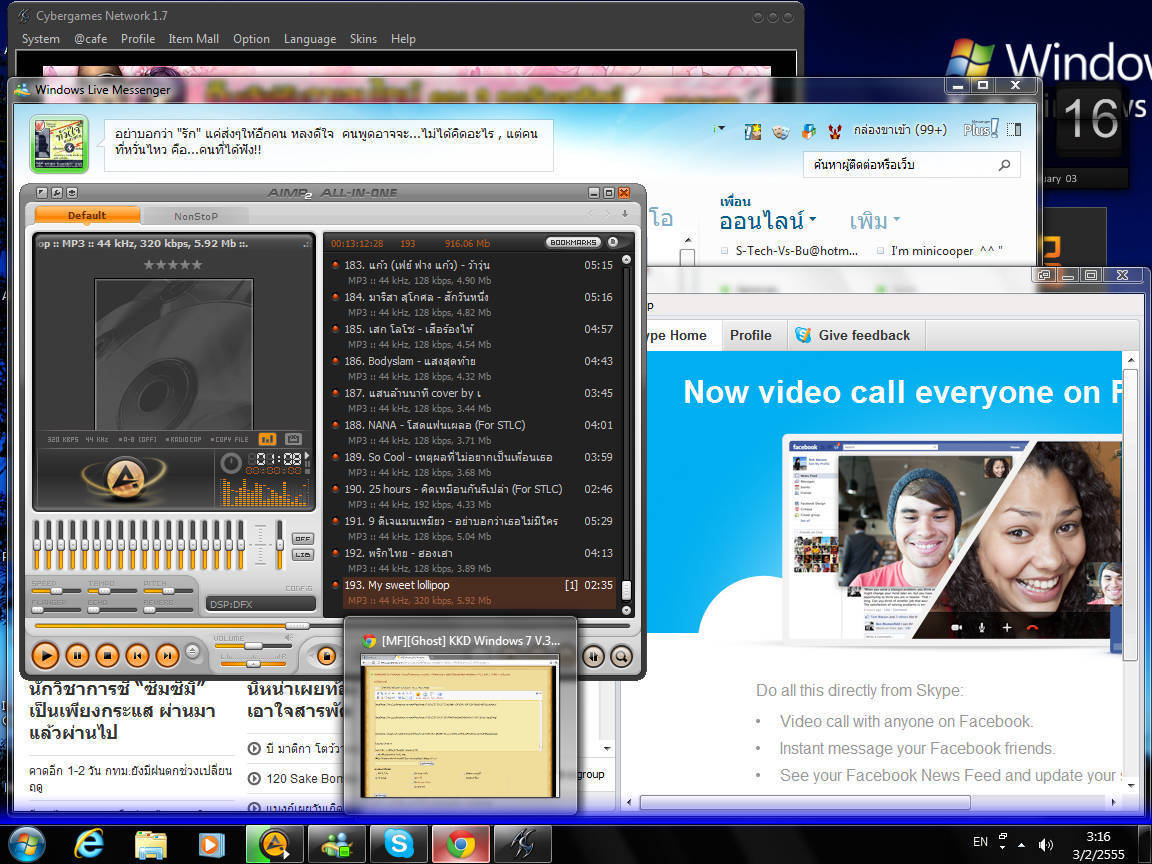
Task: Click AIMP round button left of search magnifier
Action: 594,656
